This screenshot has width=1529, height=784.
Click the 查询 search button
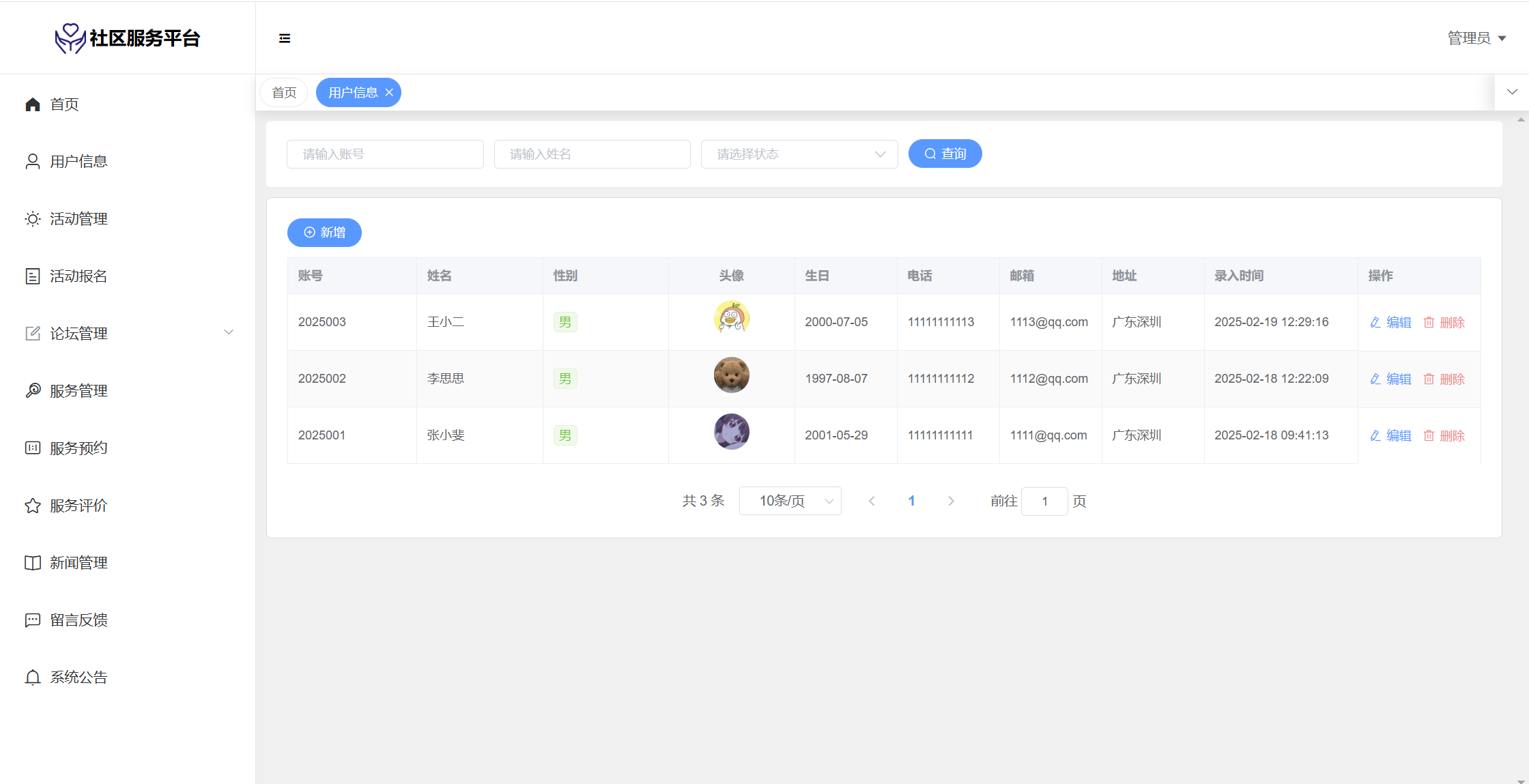(x=945, y=154)
